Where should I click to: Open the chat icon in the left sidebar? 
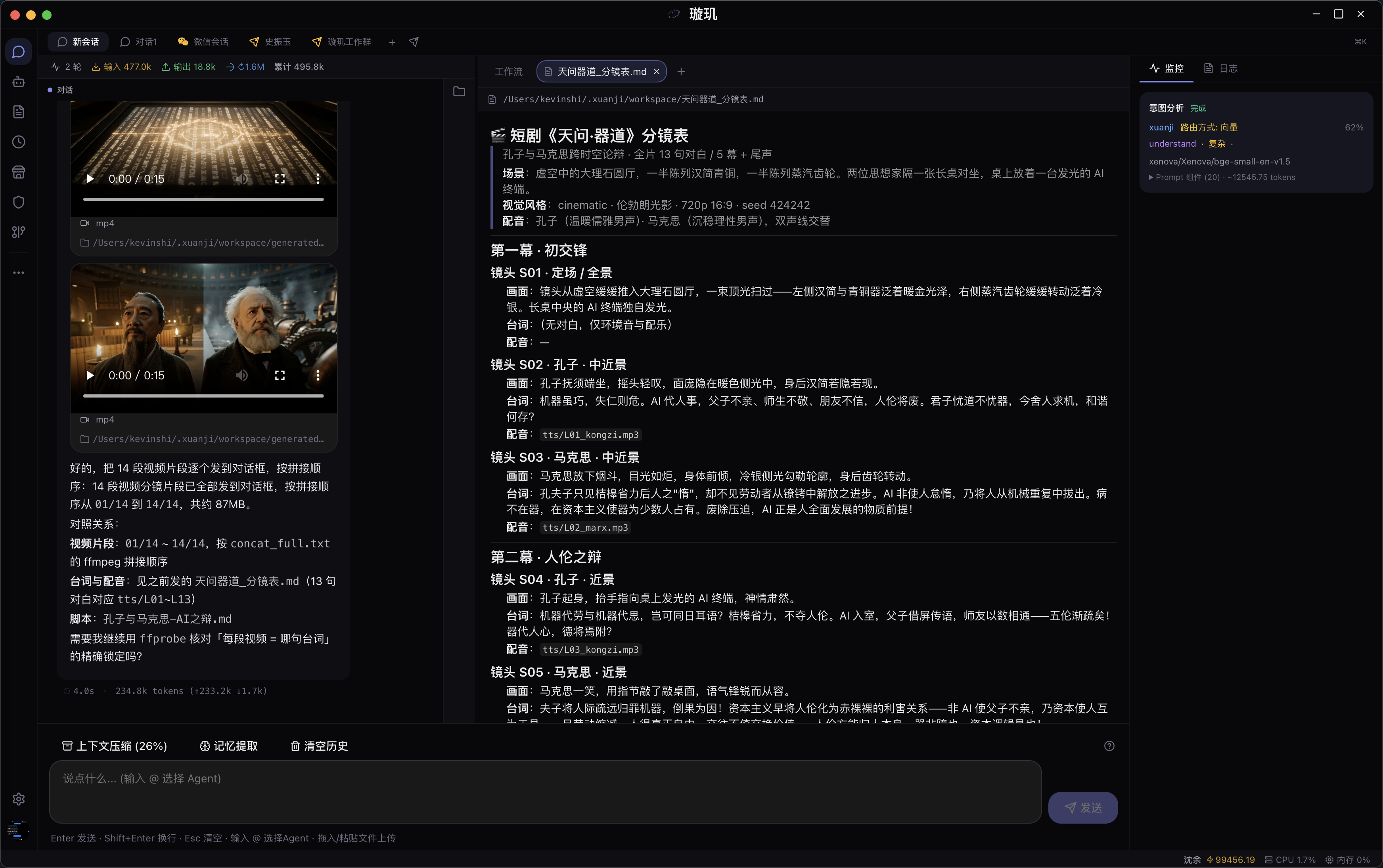[x=18, y=52]
